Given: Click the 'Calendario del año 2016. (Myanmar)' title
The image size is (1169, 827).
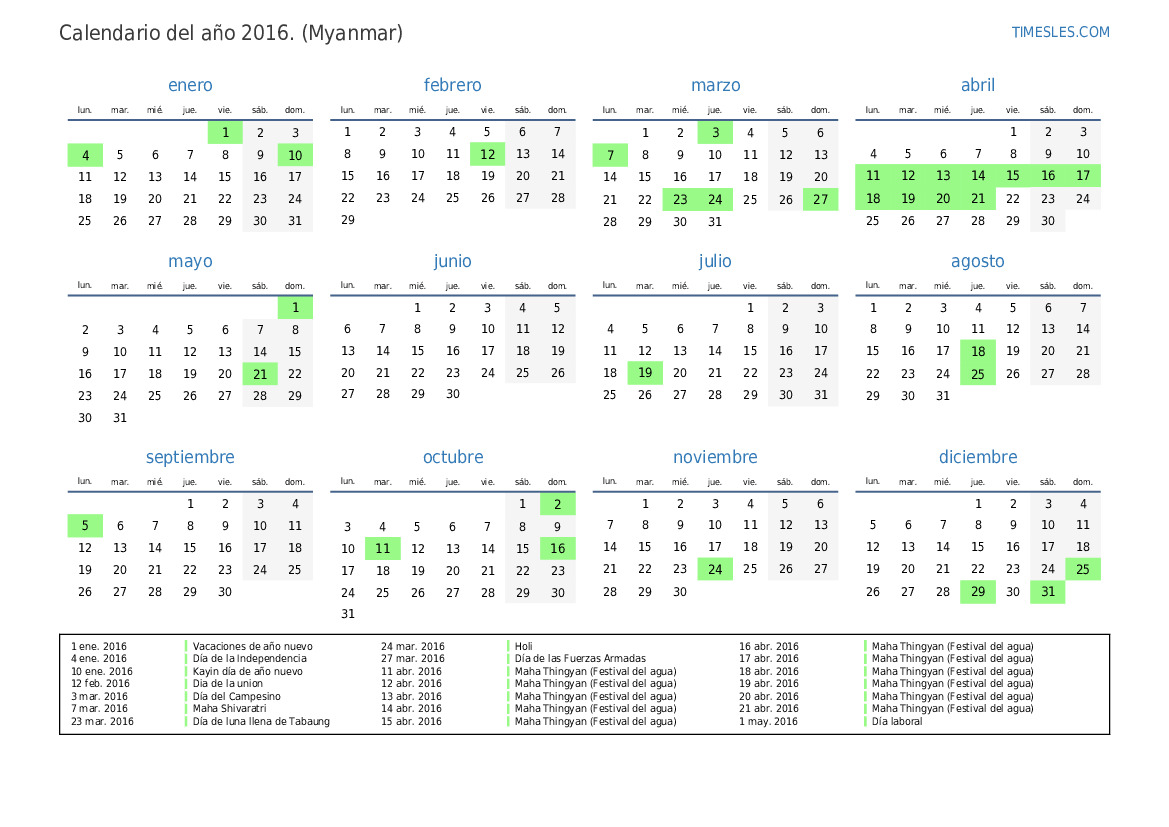Looking at the screenshot, I should click(231, 33).
